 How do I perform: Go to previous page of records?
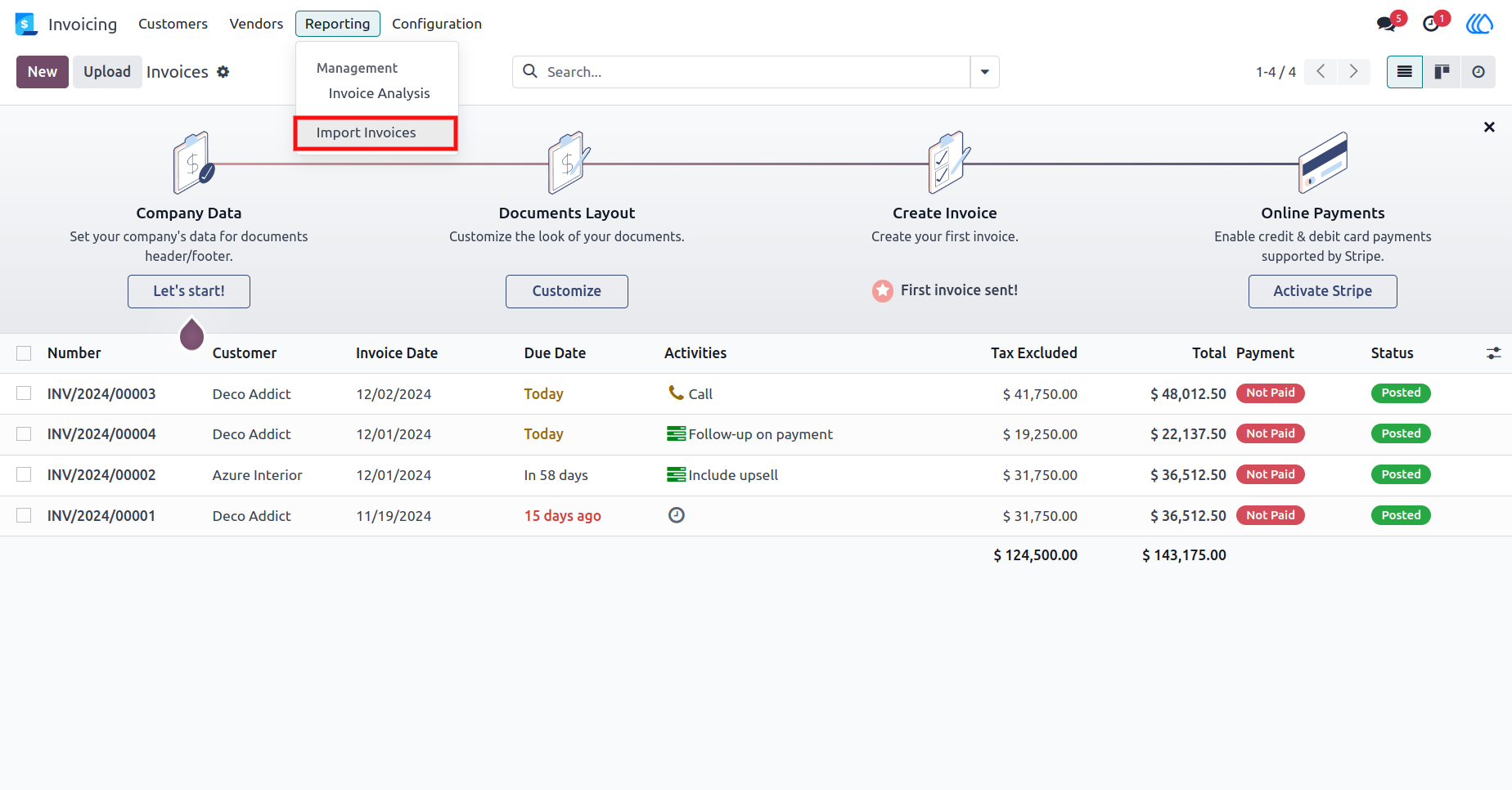tap(1321, 72)
